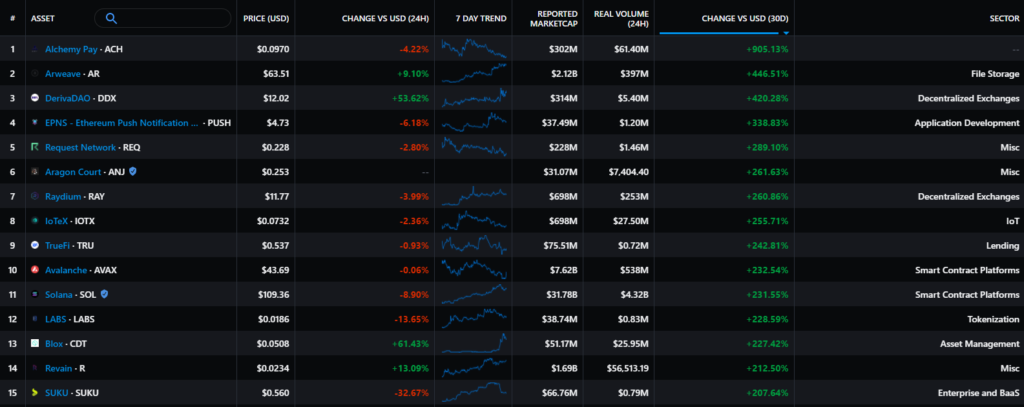
Task: Open the Raydium asset link
Action: pos(64,196)
